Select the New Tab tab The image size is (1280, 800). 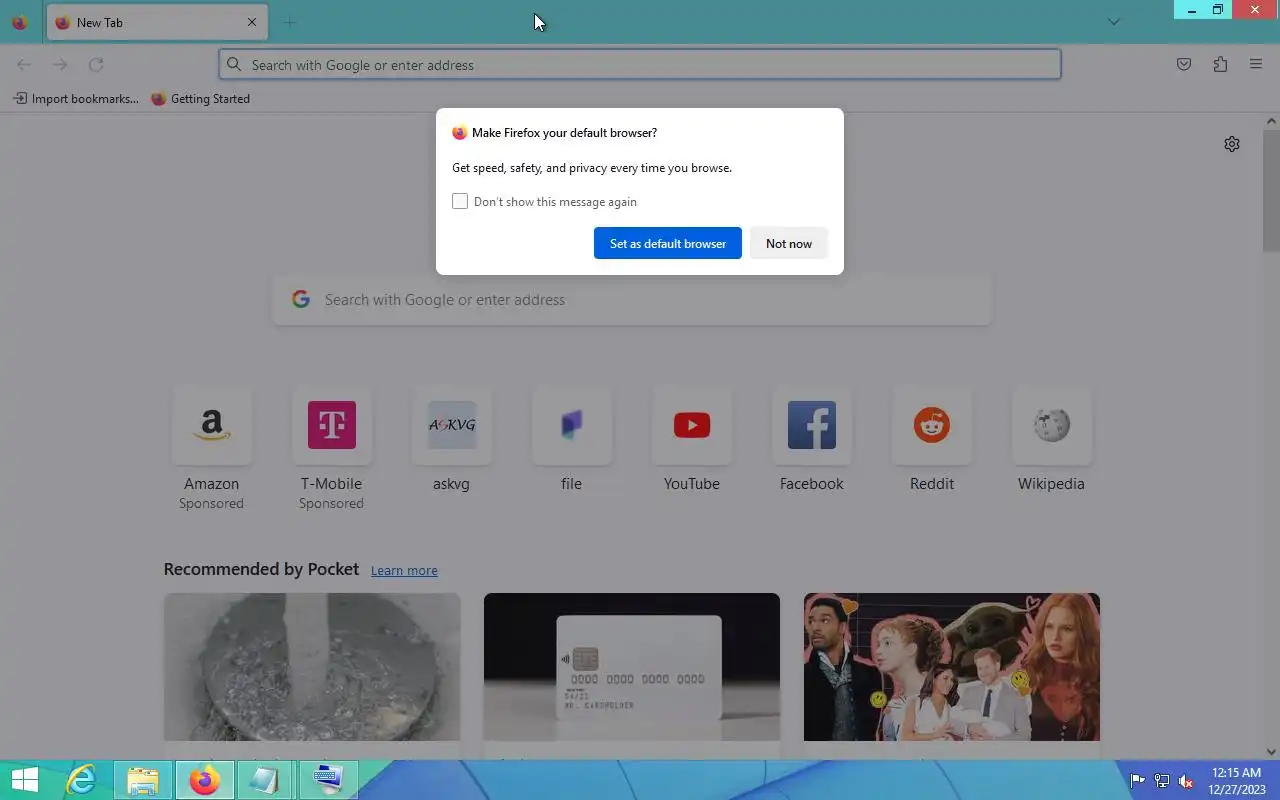(x=157, y=22)
